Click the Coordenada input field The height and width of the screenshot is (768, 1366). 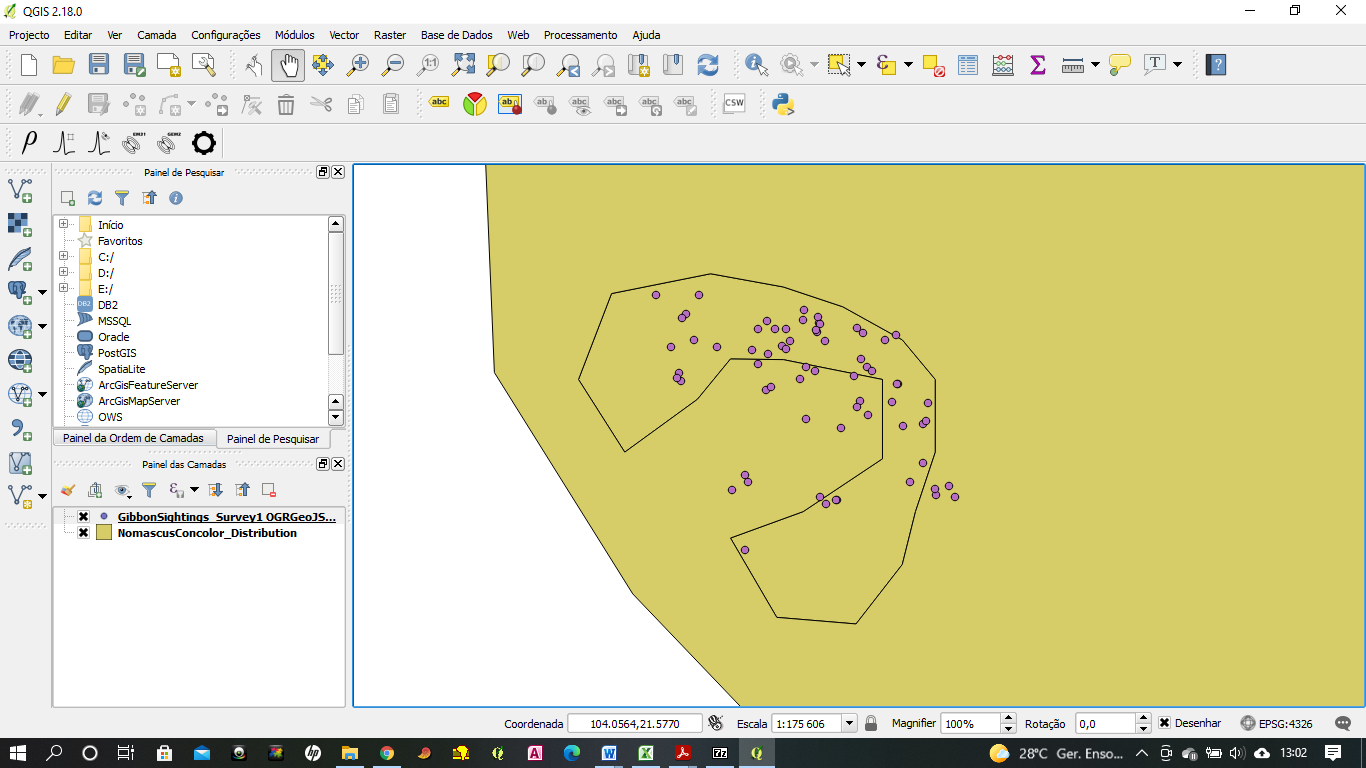click(x=635, y=723)
